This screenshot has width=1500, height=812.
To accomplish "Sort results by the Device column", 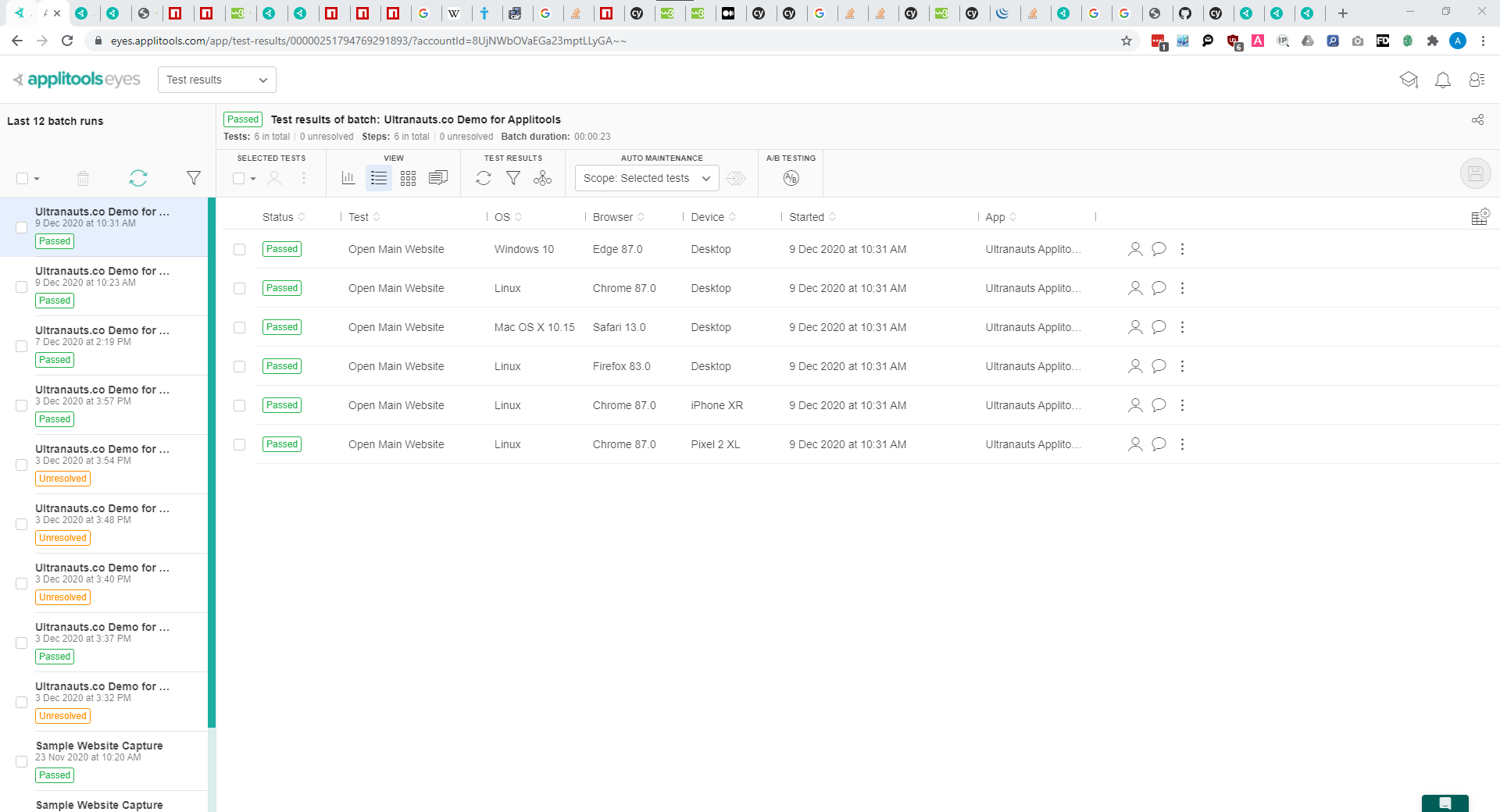I will [713, 217].
